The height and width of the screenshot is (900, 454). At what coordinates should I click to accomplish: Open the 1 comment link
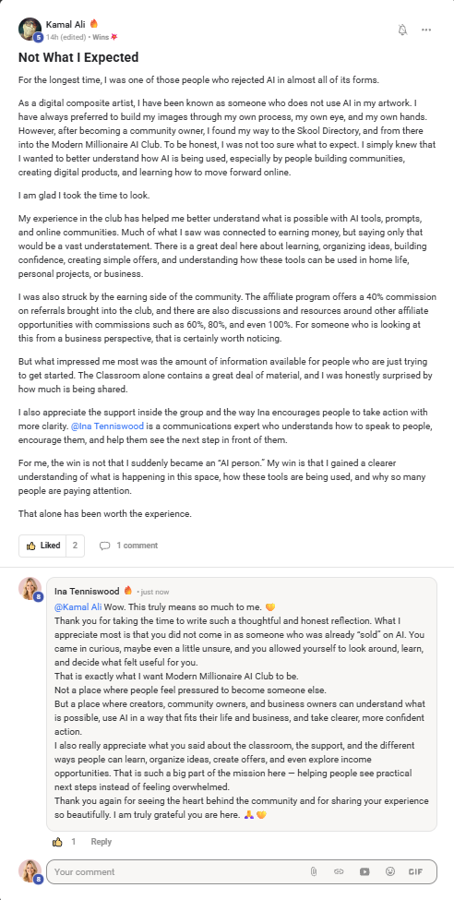(137, 545)
